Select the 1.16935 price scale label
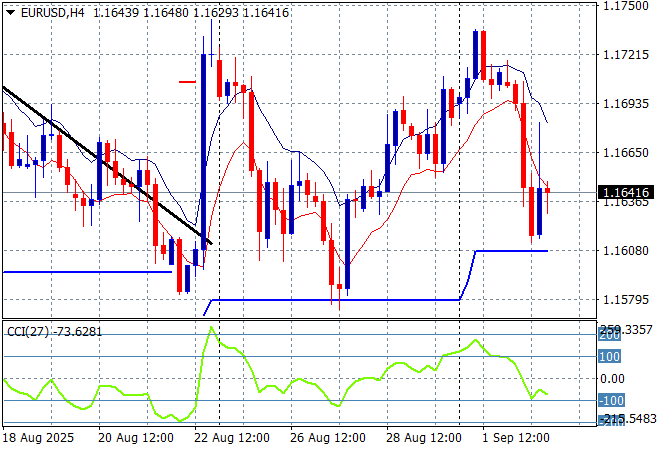 tap(625, 104)
